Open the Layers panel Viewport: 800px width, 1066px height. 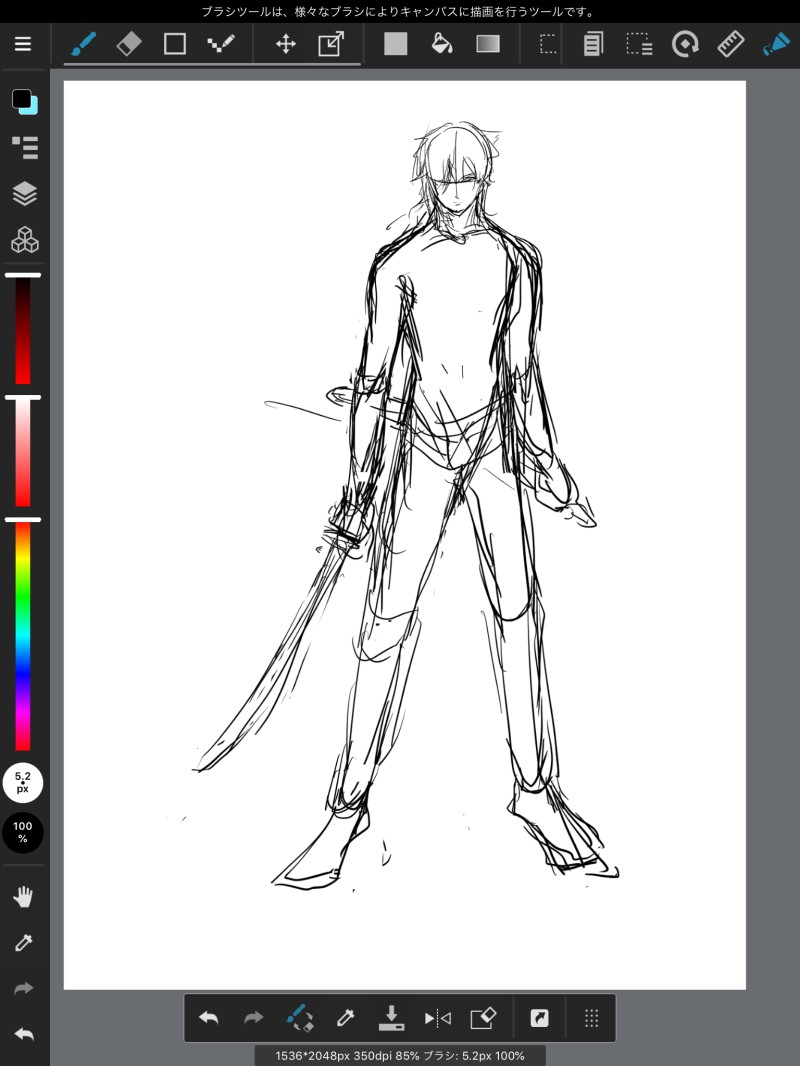click(x=25, y=194)
